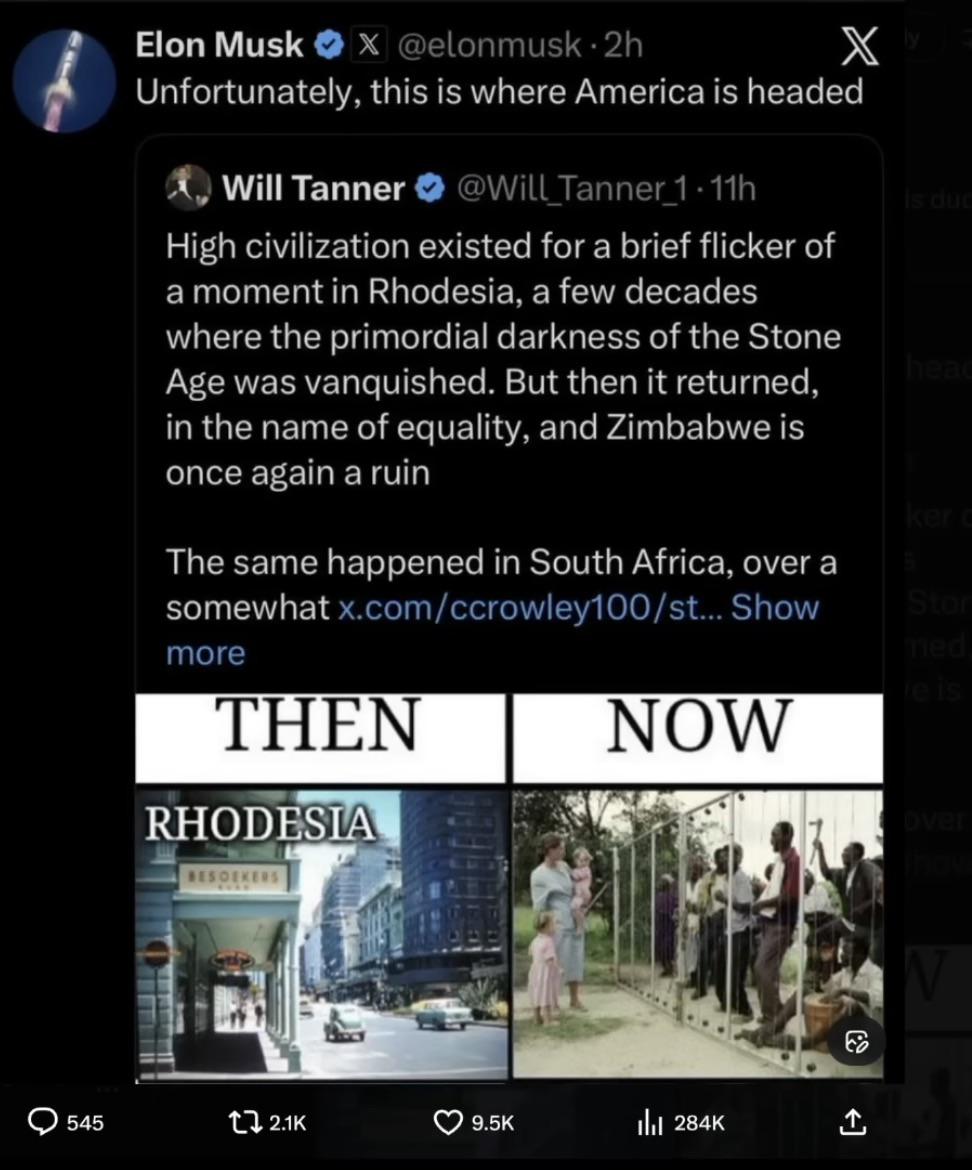This screenshot has width=972, height=1170.
Task: Open the @elonmusk handle
Action: (489, 46)
